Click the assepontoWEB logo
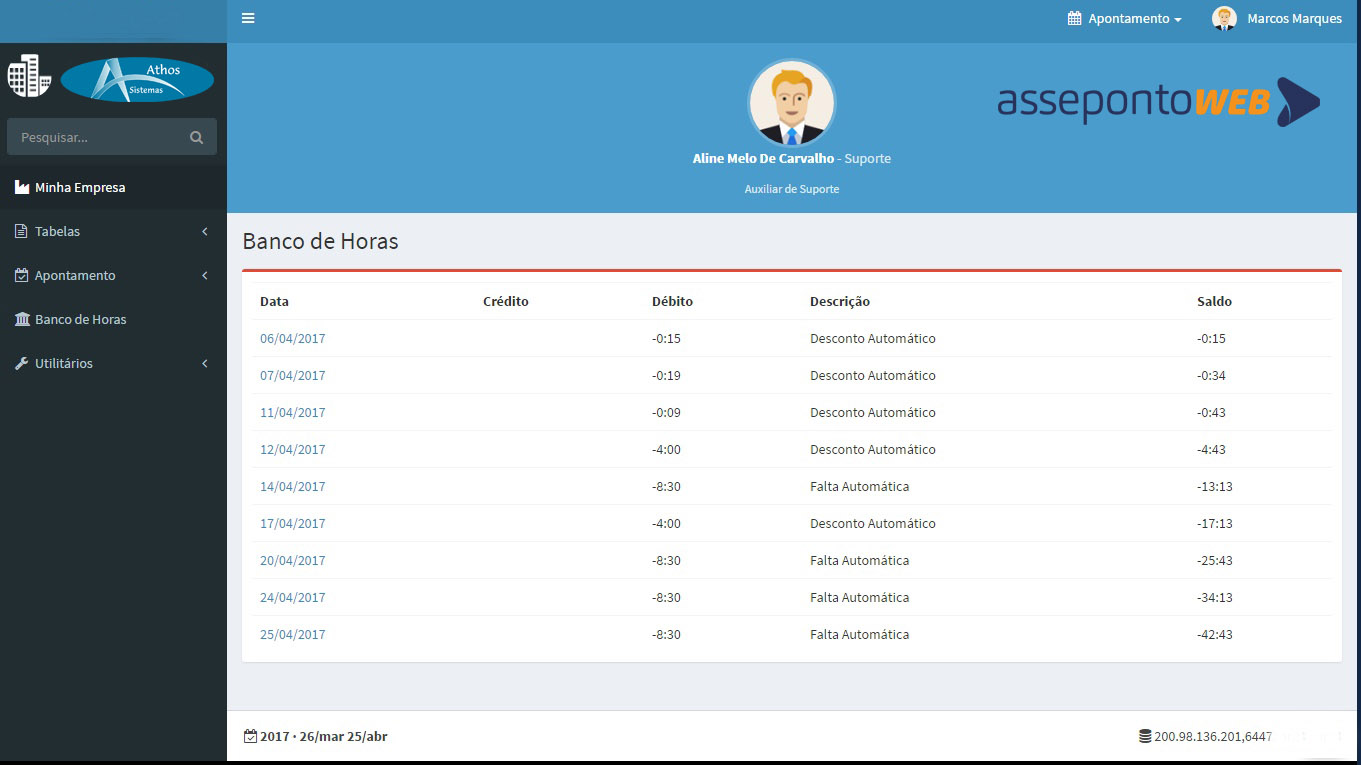The image size is (1361, 765). 1158,101
